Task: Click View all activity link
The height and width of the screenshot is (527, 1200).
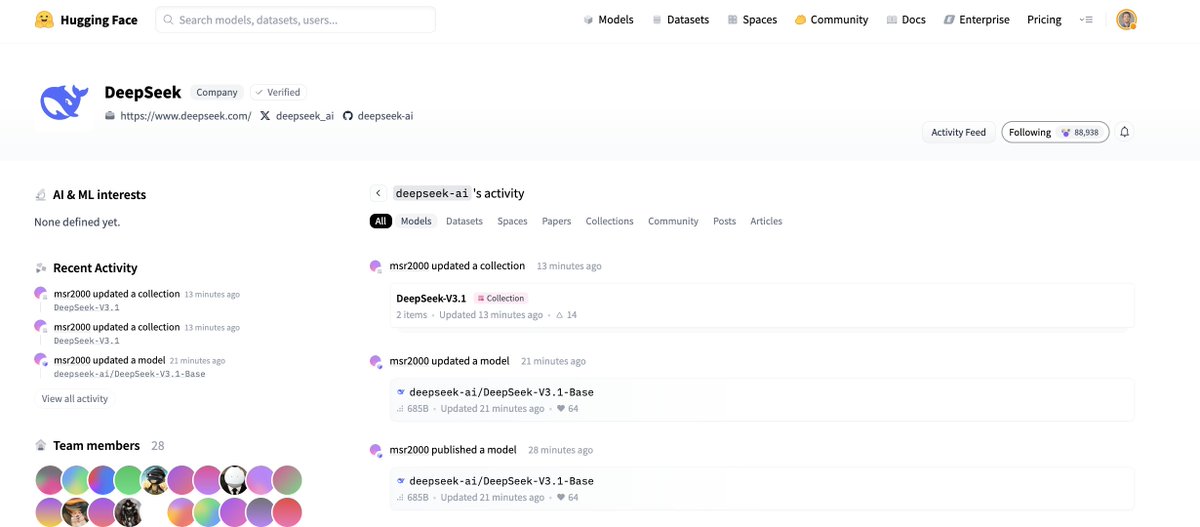Action: pos(75,399)
